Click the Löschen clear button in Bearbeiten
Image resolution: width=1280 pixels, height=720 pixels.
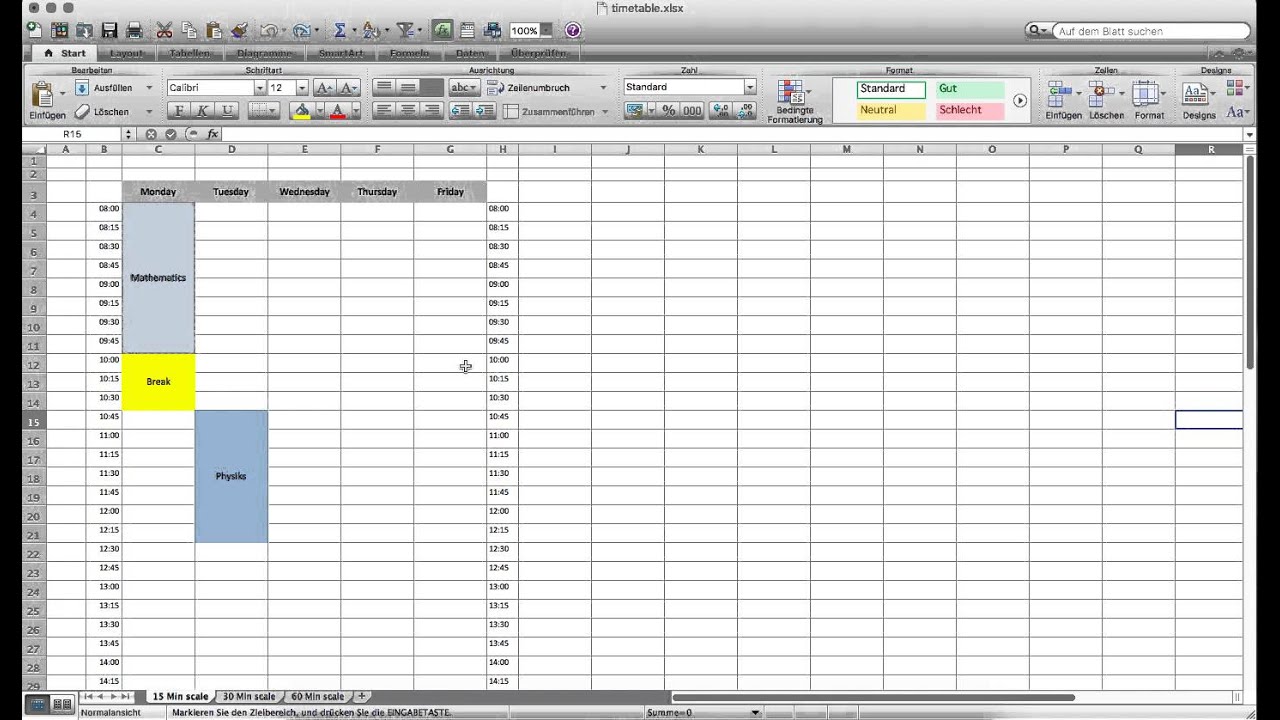click(x=102, y=112)
